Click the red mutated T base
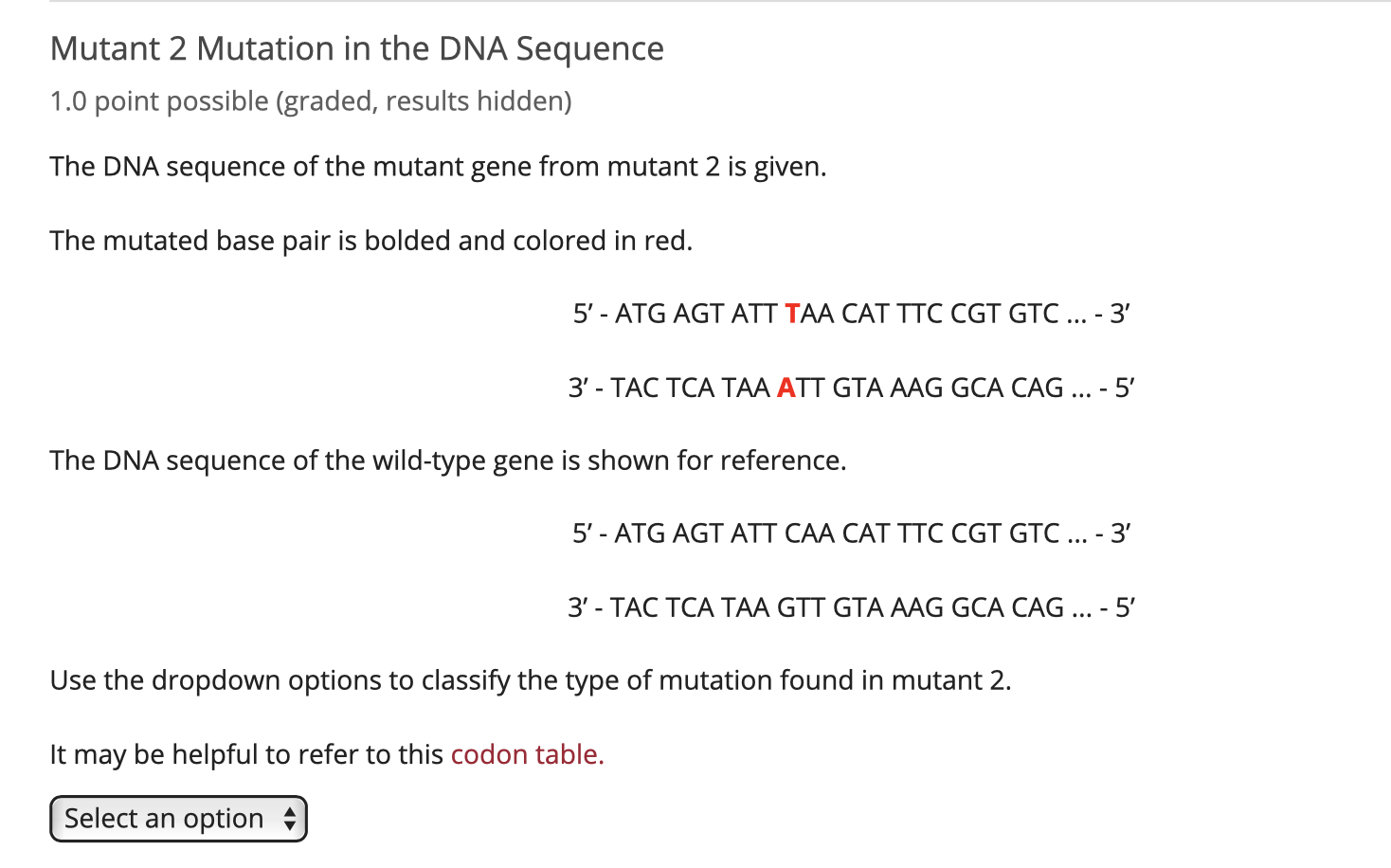 [792, 313]
